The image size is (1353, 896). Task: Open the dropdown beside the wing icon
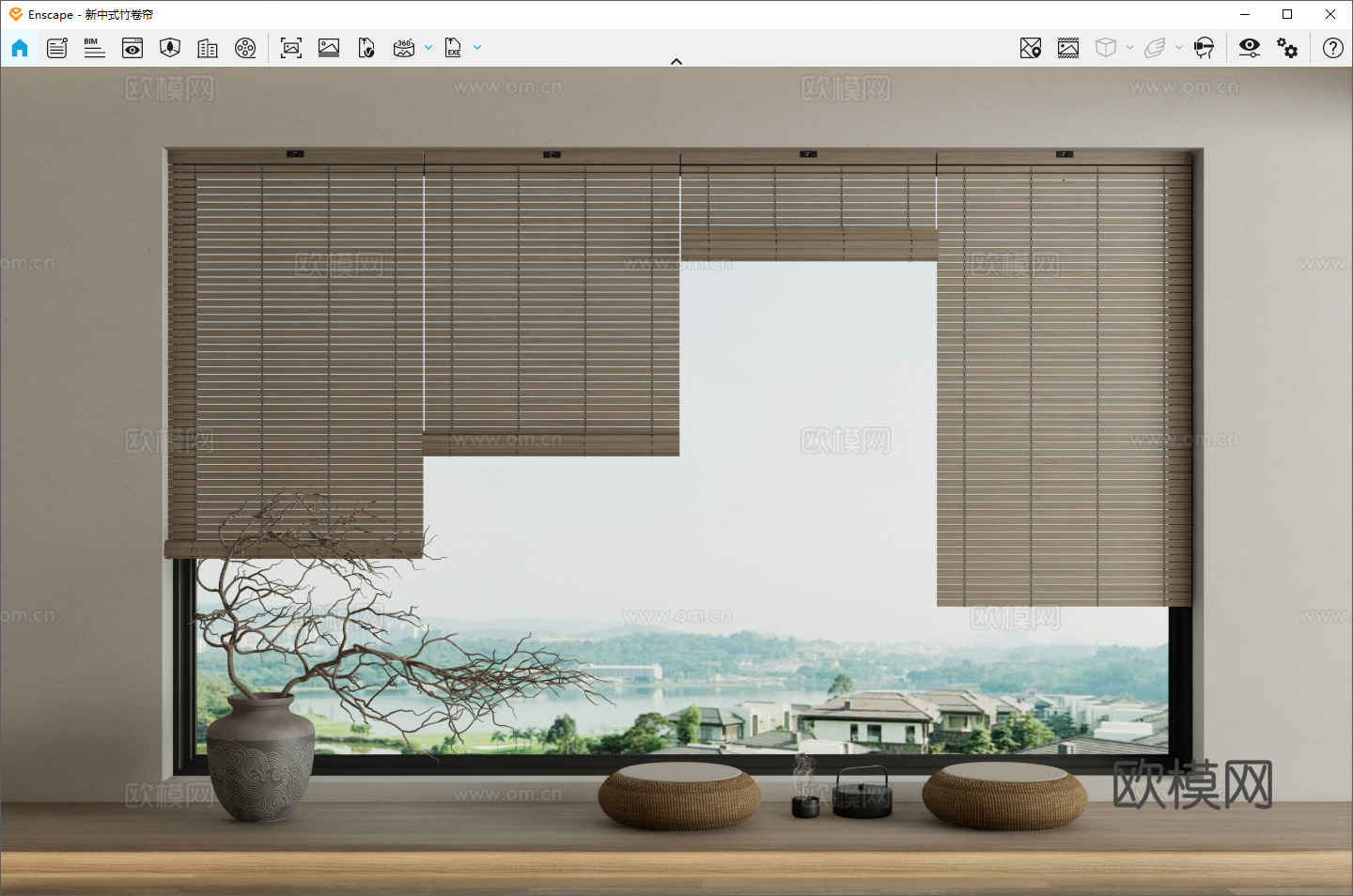(1179, 48)
